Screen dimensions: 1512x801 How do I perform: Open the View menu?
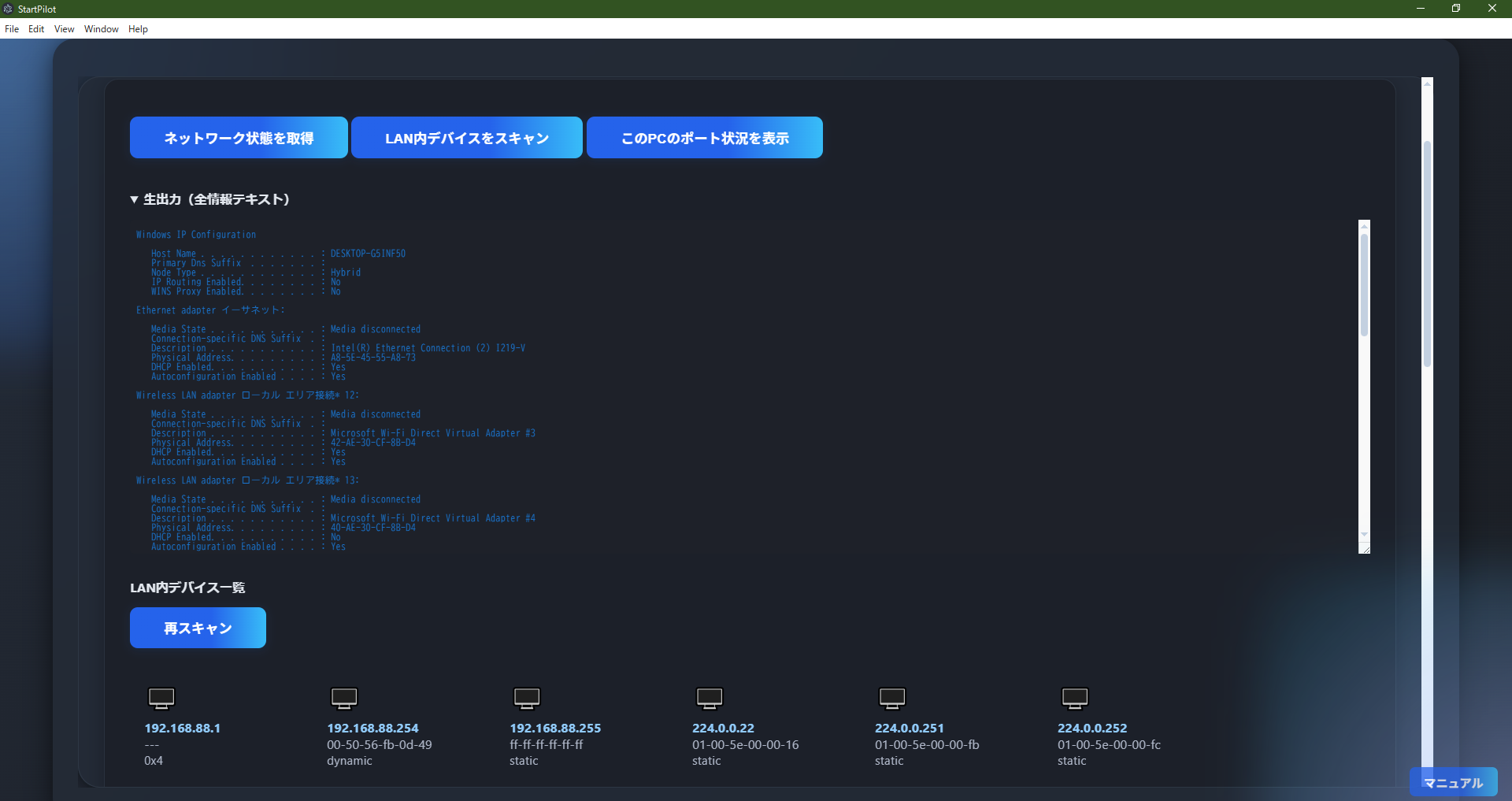point(63,29)
